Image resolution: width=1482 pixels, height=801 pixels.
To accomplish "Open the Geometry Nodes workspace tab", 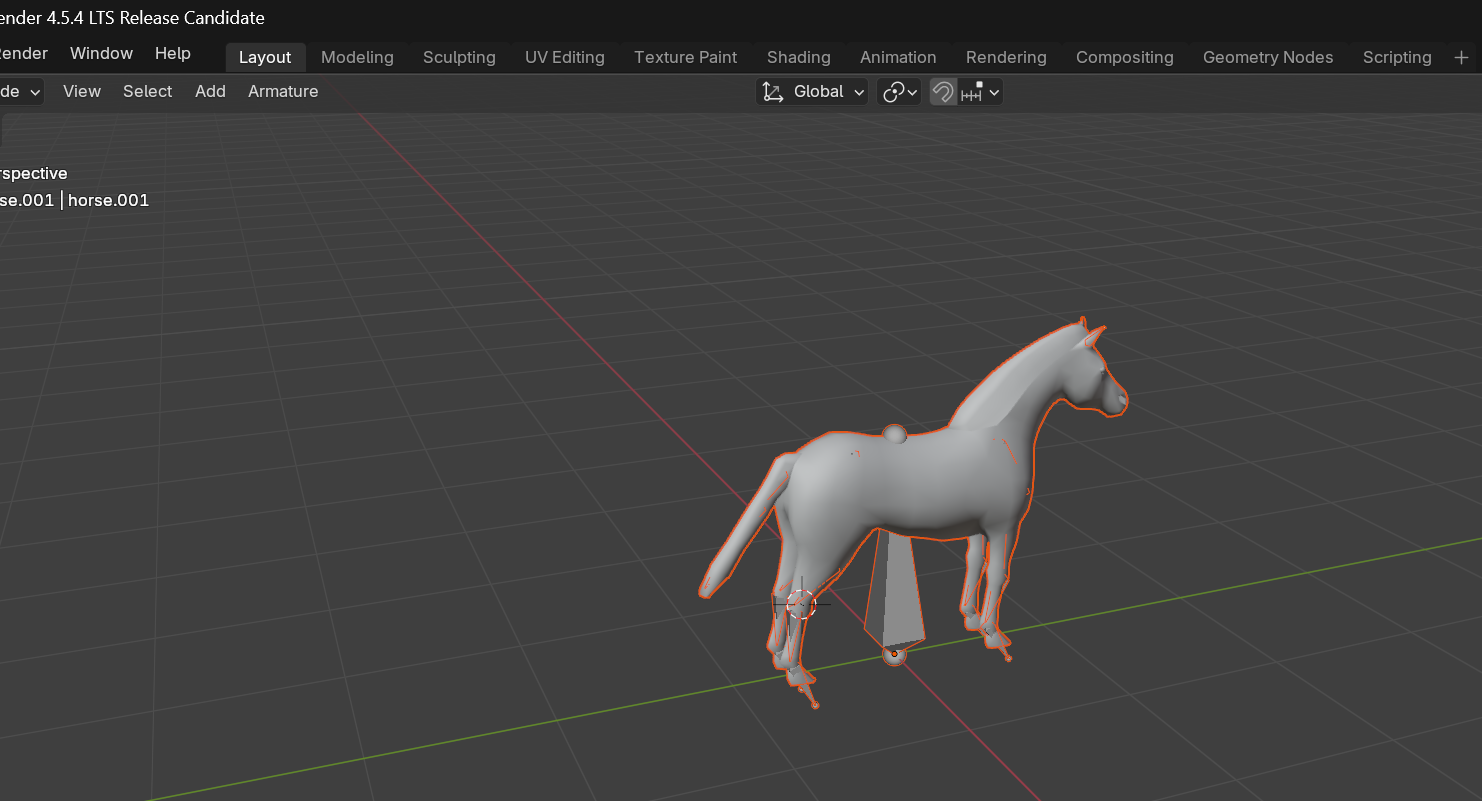I will click(1267, 57).
